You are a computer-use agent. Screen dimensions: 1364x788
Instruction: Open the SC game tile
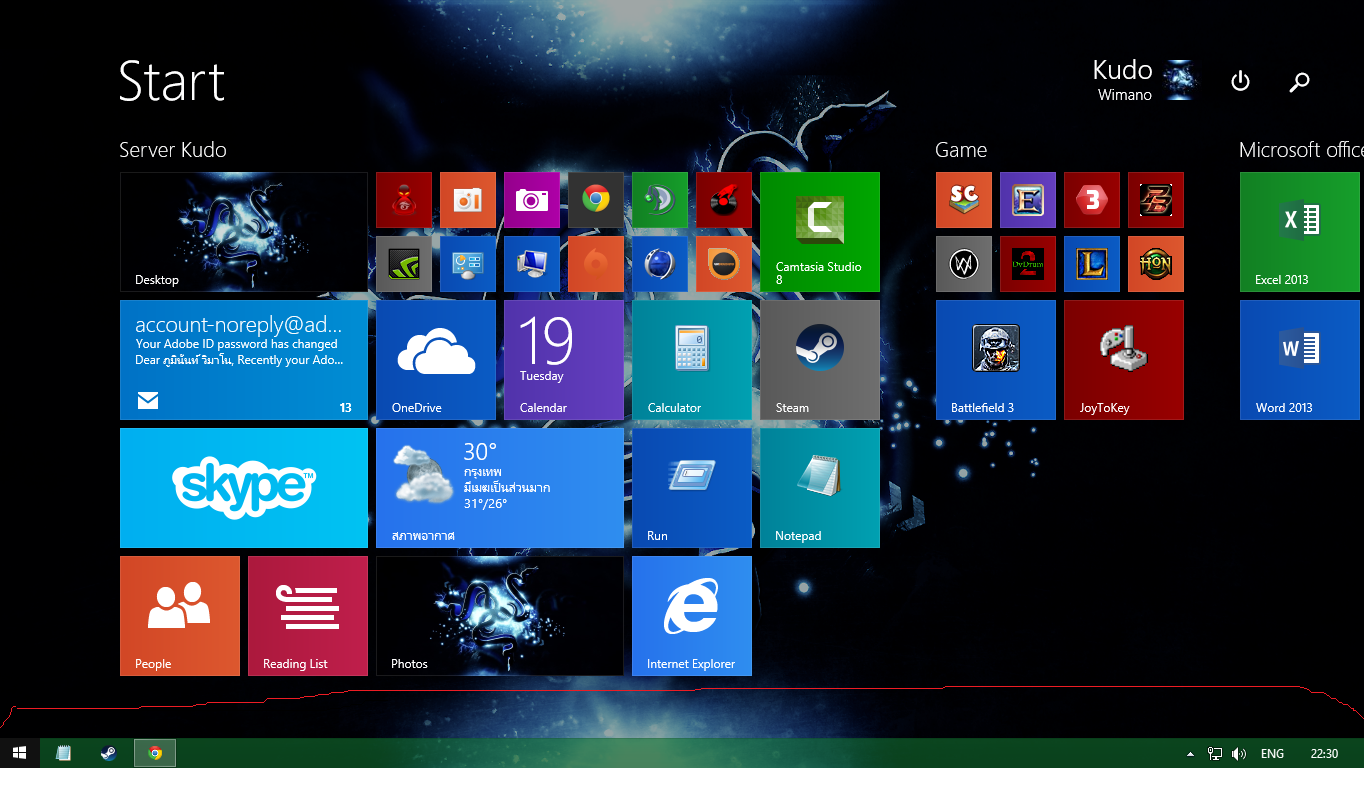[964, 200]
